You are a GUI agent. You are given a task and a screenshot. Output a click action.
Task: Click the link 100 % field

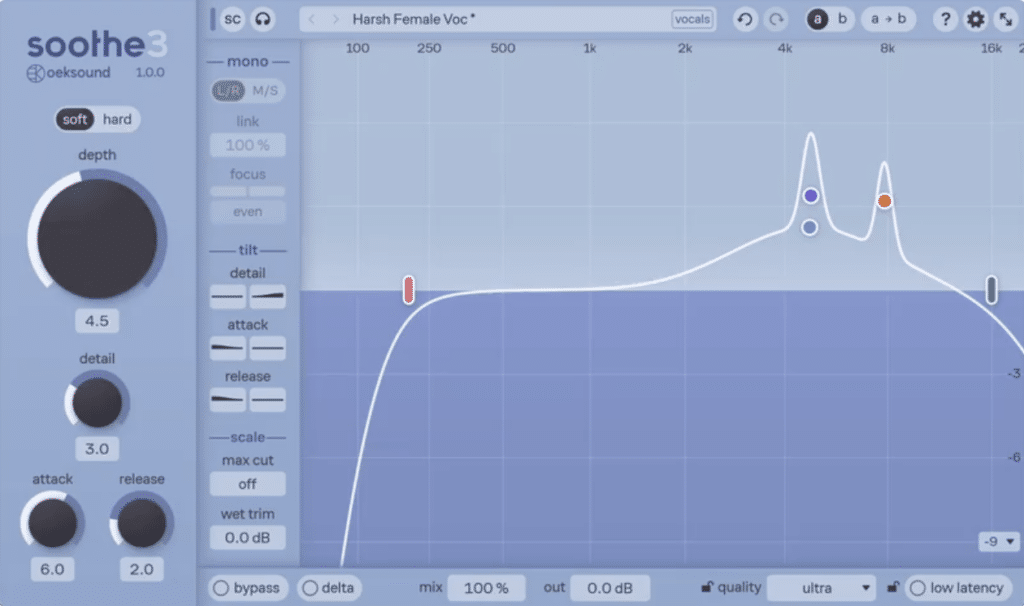coord(248,145)
